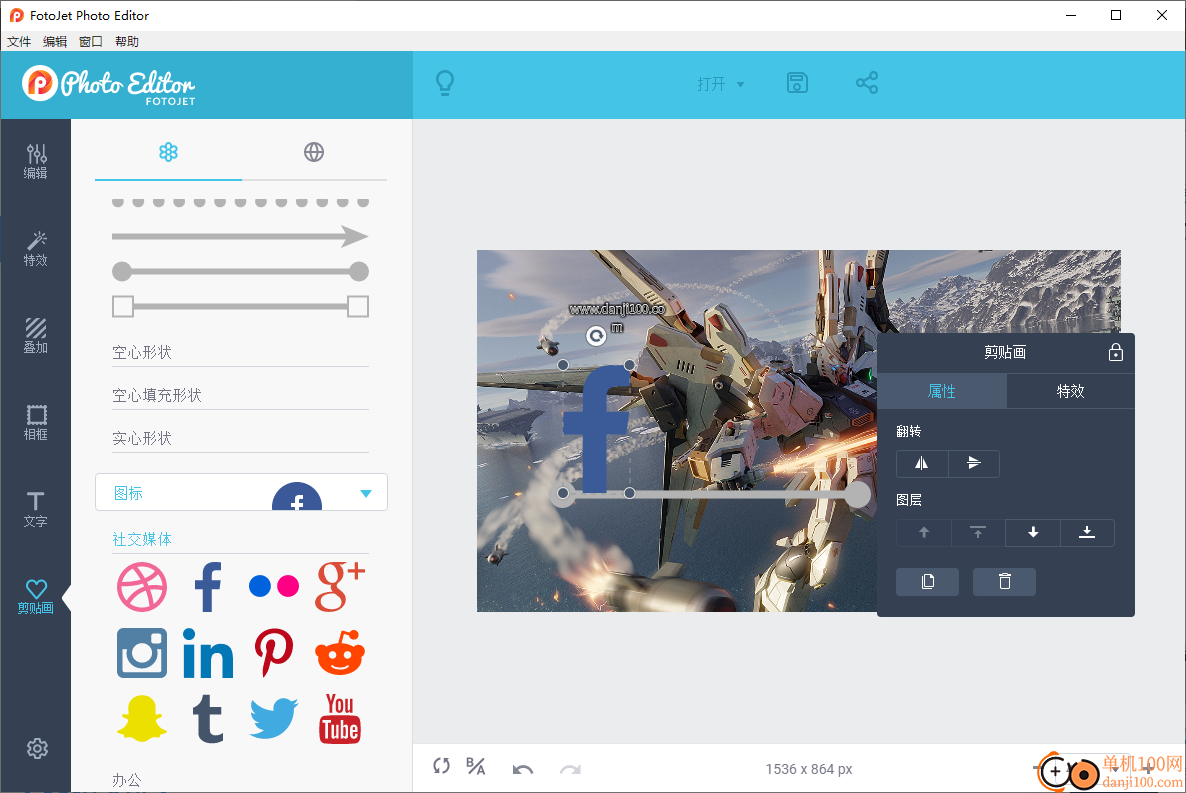
Task: Add the Tumblr icon clipart
Action: [208, 719]
